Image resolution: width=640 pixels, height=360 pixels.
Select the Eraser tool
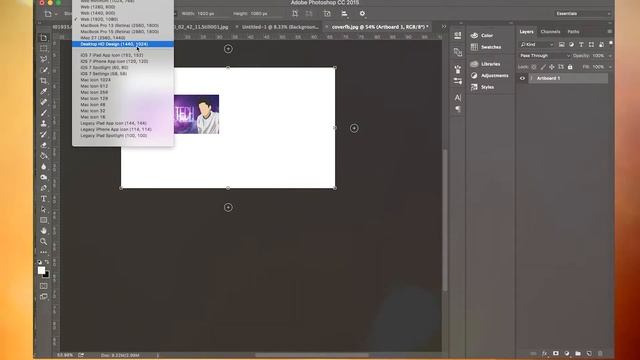click(44, 145)
